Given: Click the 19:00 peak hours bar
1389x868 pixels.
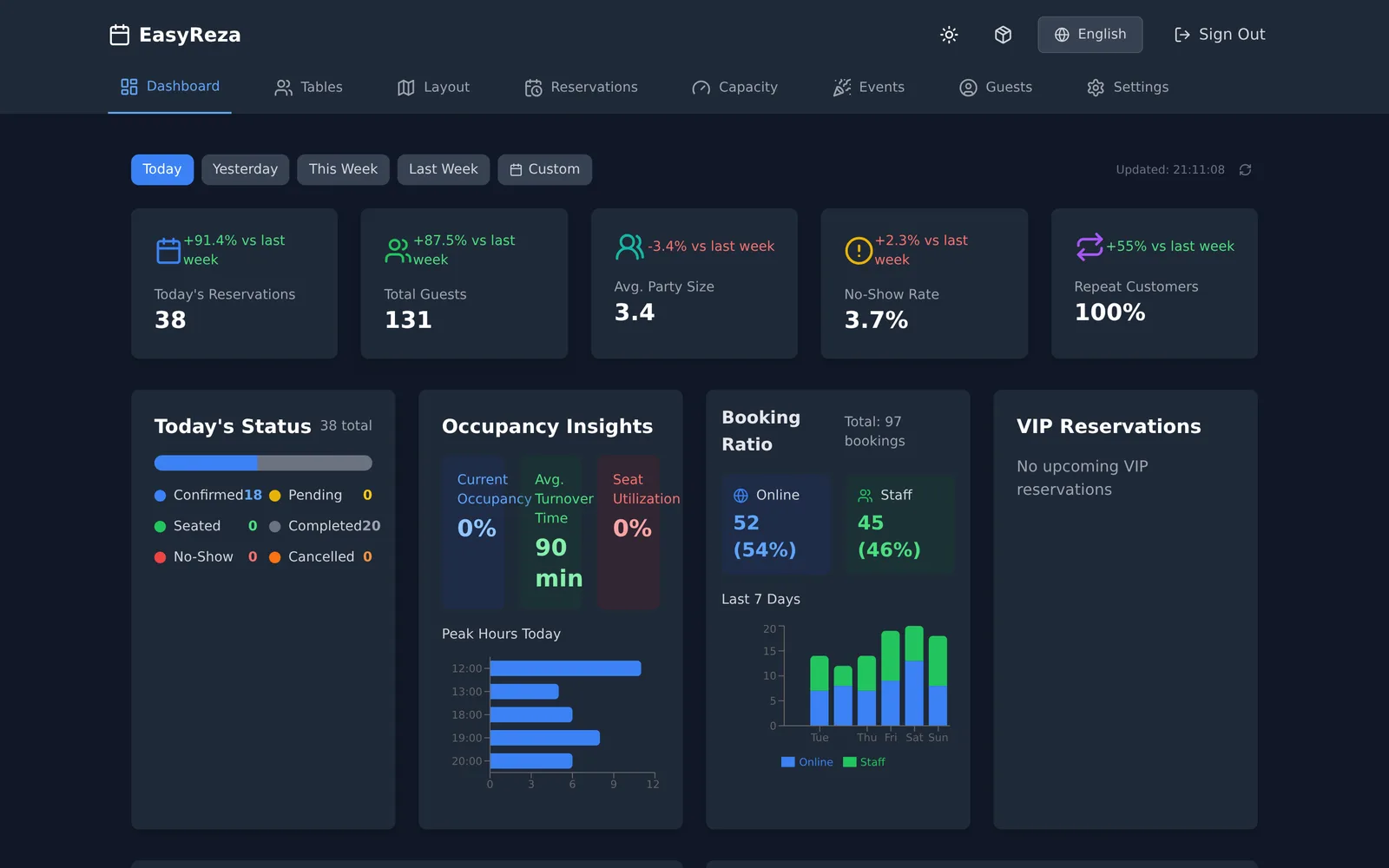Looking at the screenshot, I should click(x=545, y=738).
